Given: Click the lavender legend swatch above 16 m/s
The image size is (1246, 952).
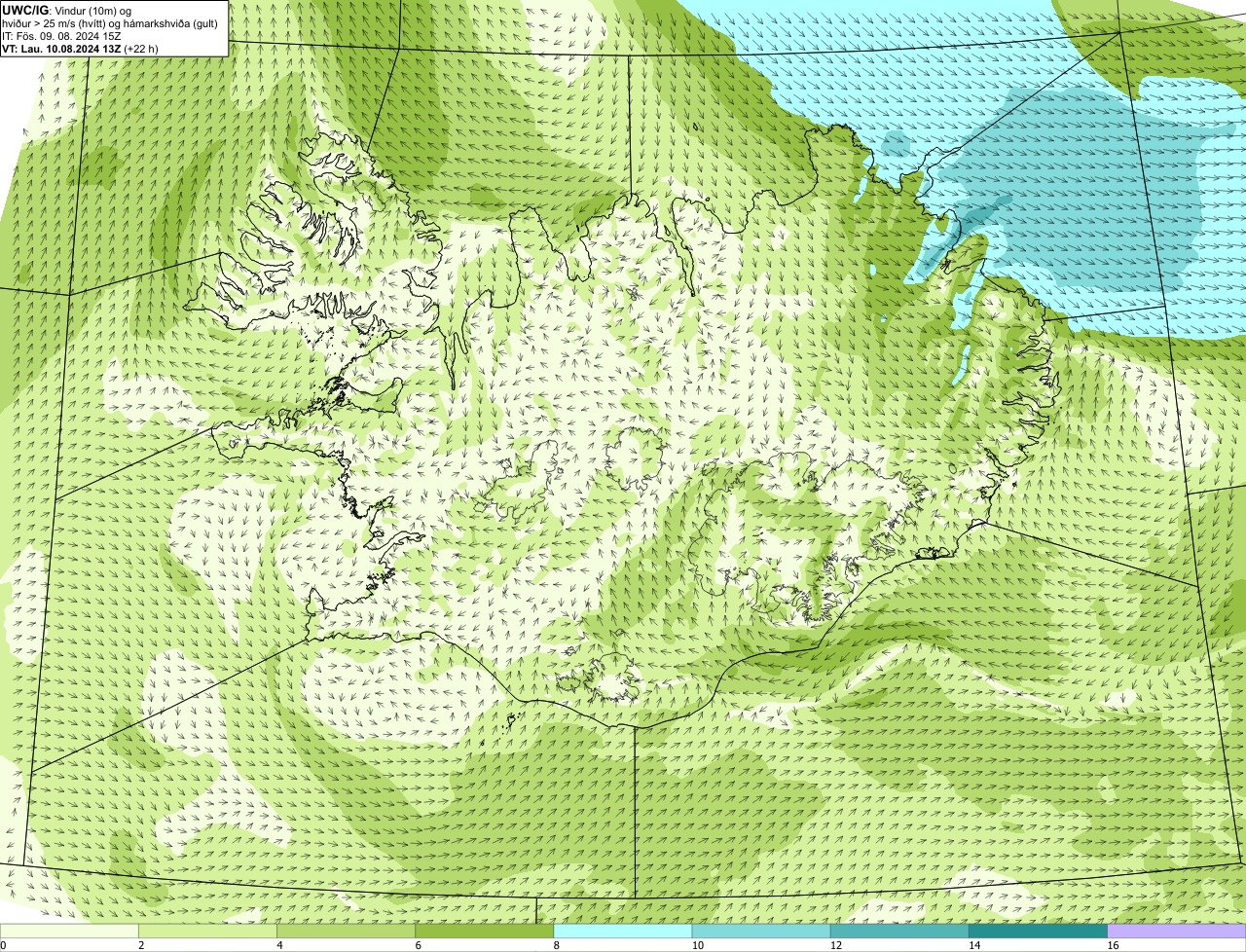Looking at the screenshot, I should pyautogui.click(x=1177, y=931).
